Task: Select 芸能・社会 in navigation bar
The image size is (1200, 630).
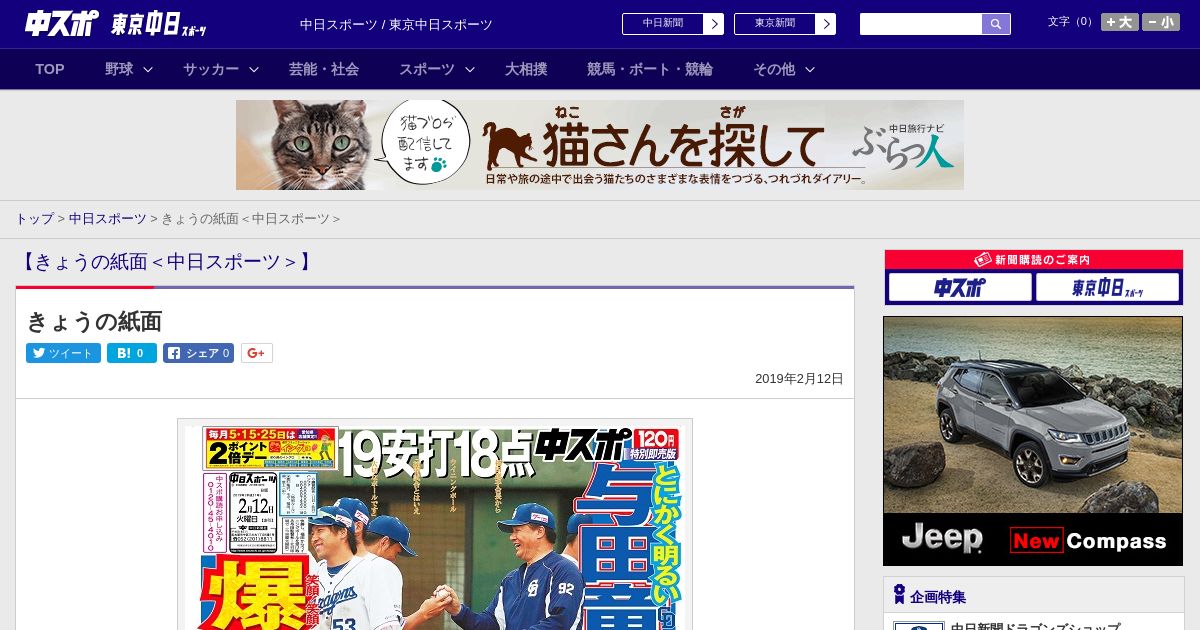Action: 324,69
